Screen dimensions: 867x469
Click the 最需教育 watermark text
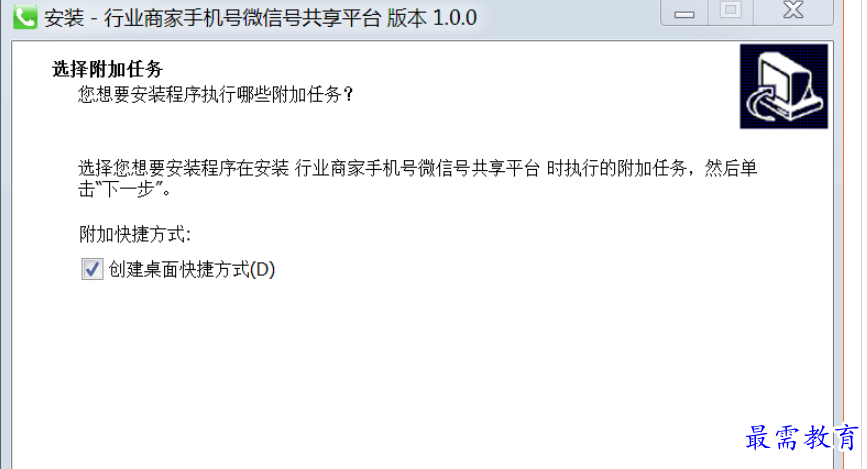(x=801, y=437)
